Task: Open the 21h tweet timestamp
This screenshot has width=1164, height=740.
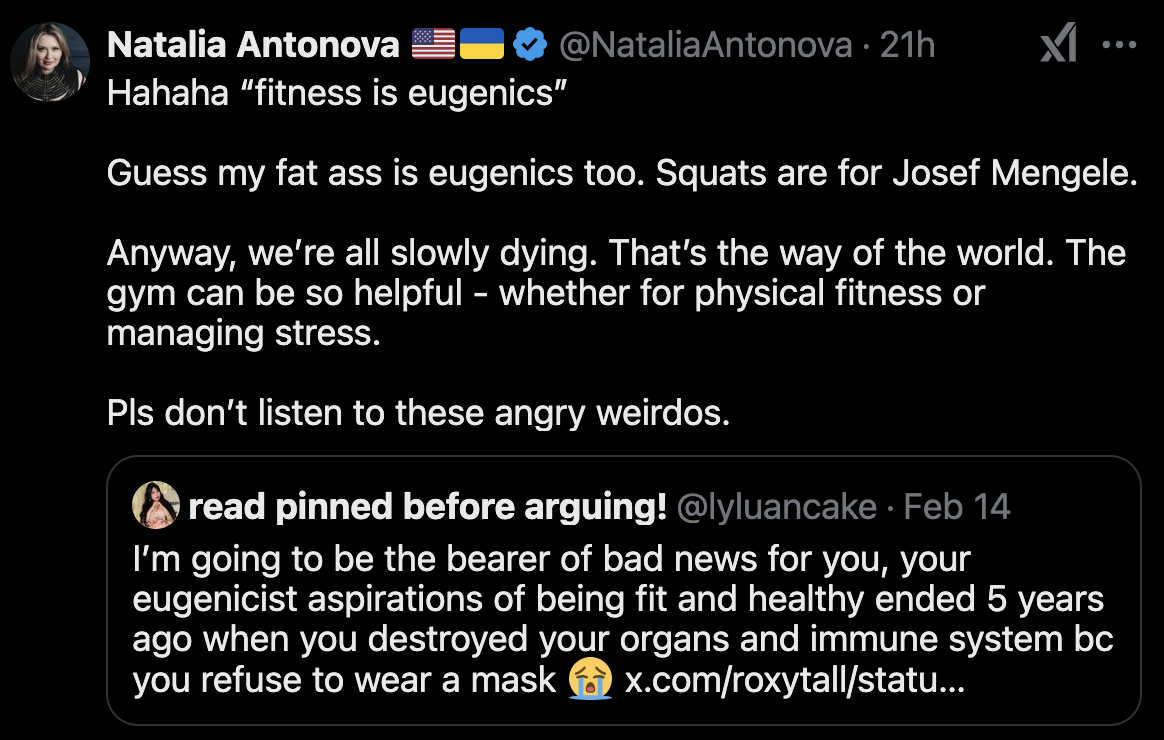Action: [x=908, y=45]
